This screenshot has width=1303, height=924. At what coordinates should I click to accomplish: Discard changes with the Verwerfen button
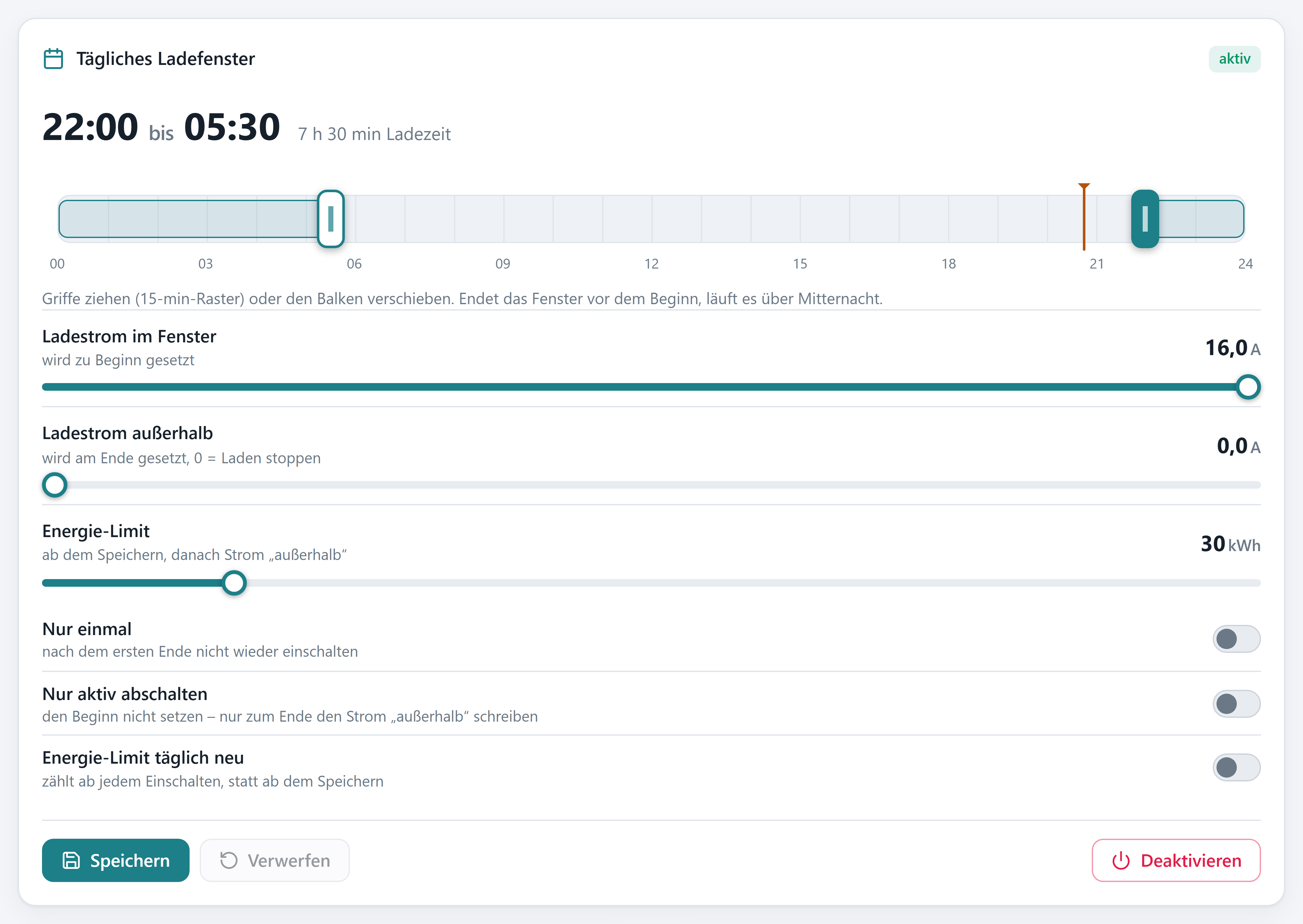pos(275,860)
